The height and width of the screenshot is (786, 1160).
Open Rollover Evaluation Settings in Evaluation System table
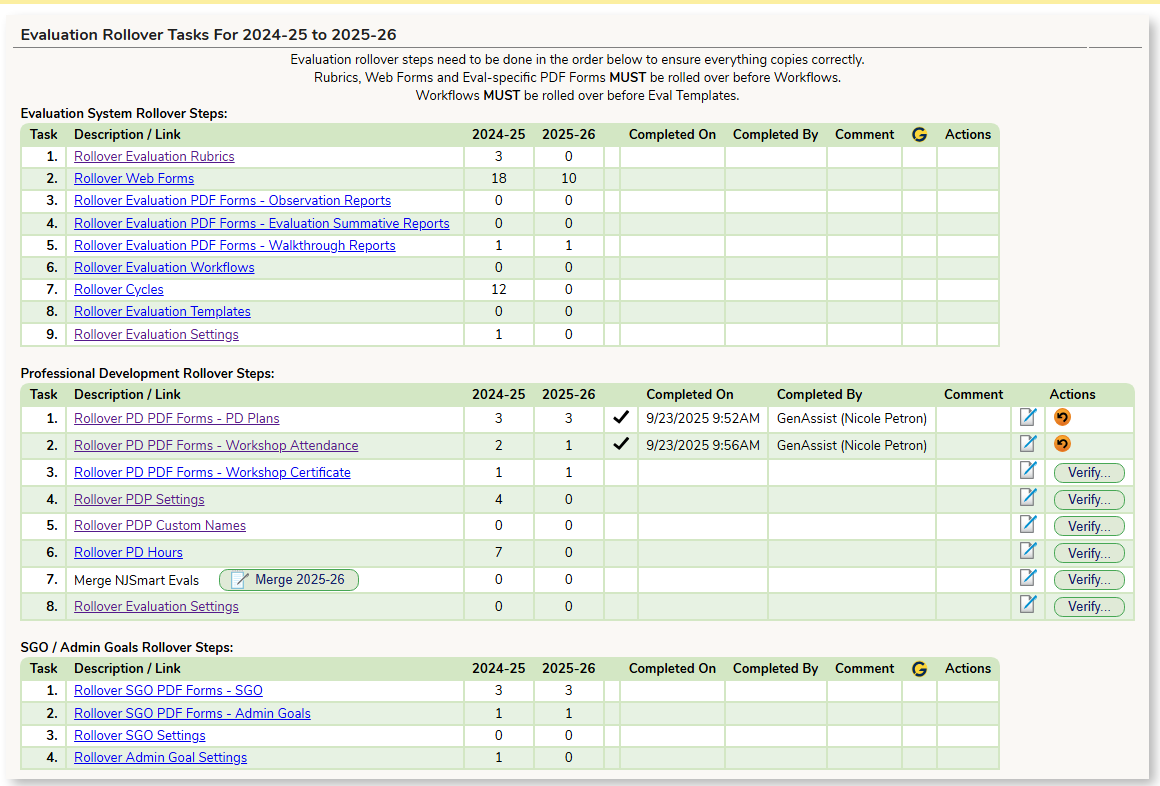coord(156,335)
